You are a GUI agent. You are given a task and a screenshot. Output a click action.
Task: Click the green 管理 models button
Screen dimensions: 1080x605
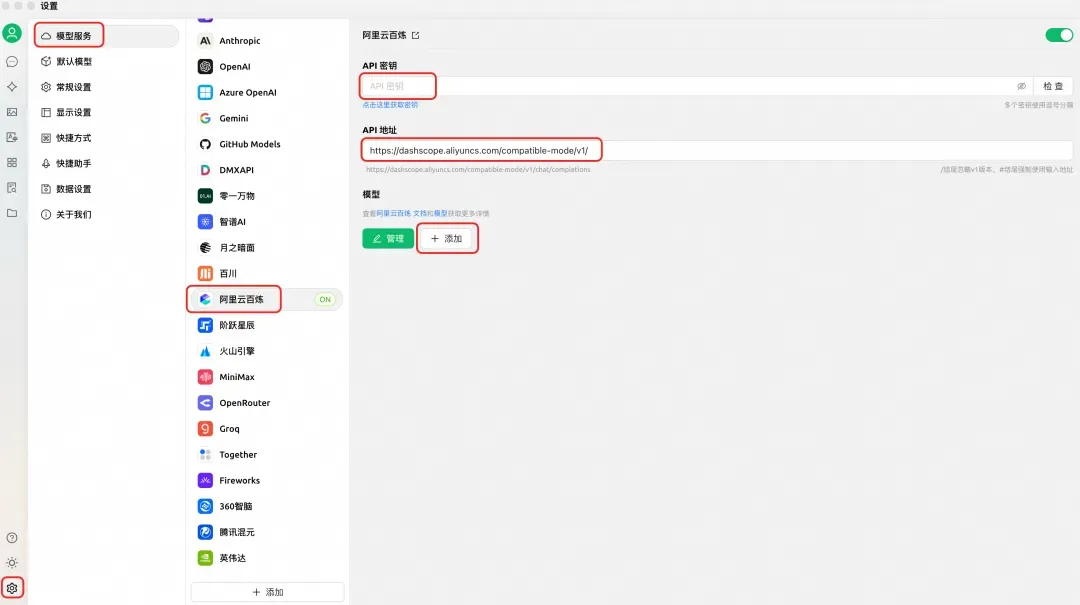pyautogui.click(x=388, y=238)
